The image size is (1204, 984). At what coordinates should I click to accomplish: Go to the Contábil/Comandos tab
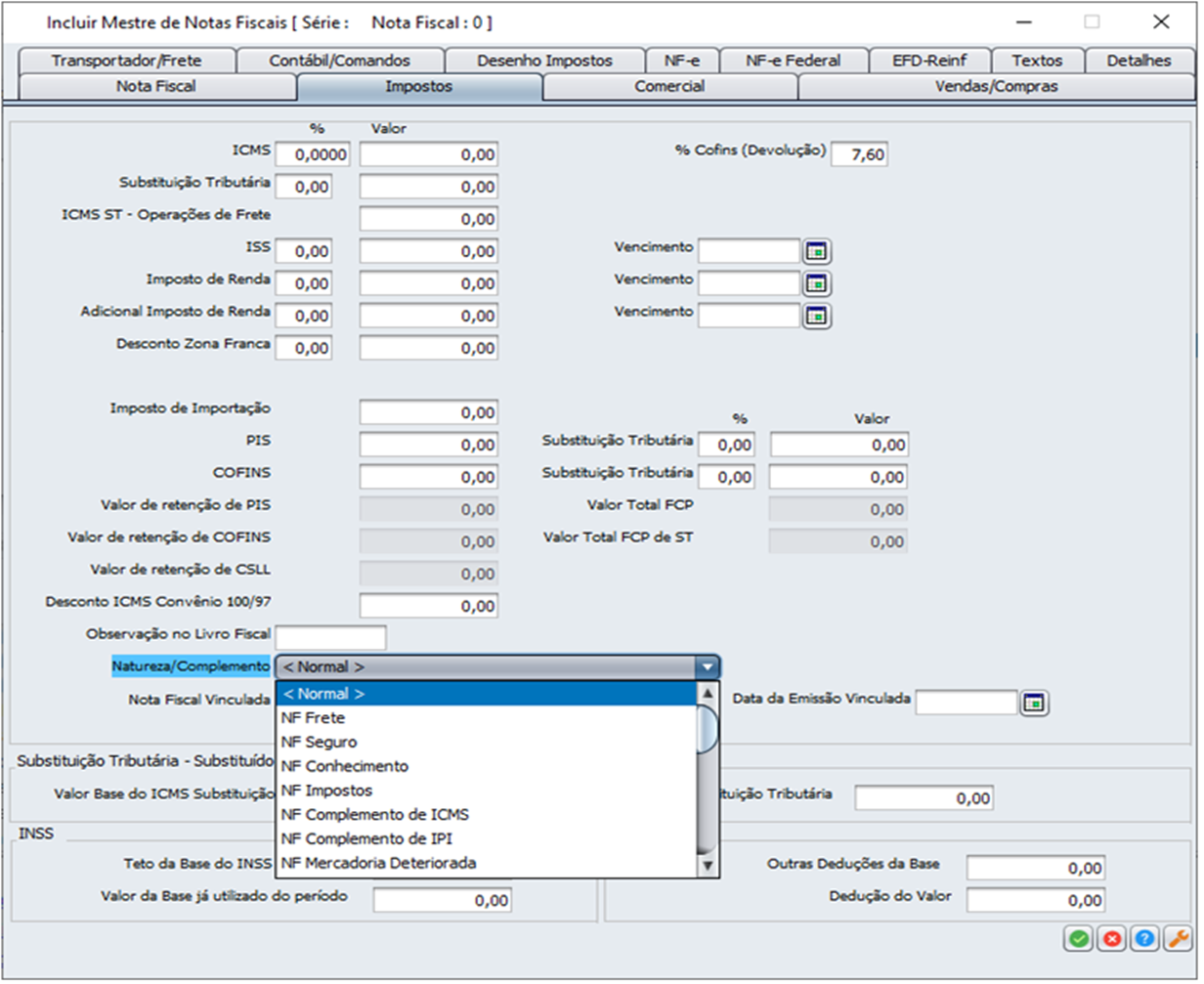339,61
